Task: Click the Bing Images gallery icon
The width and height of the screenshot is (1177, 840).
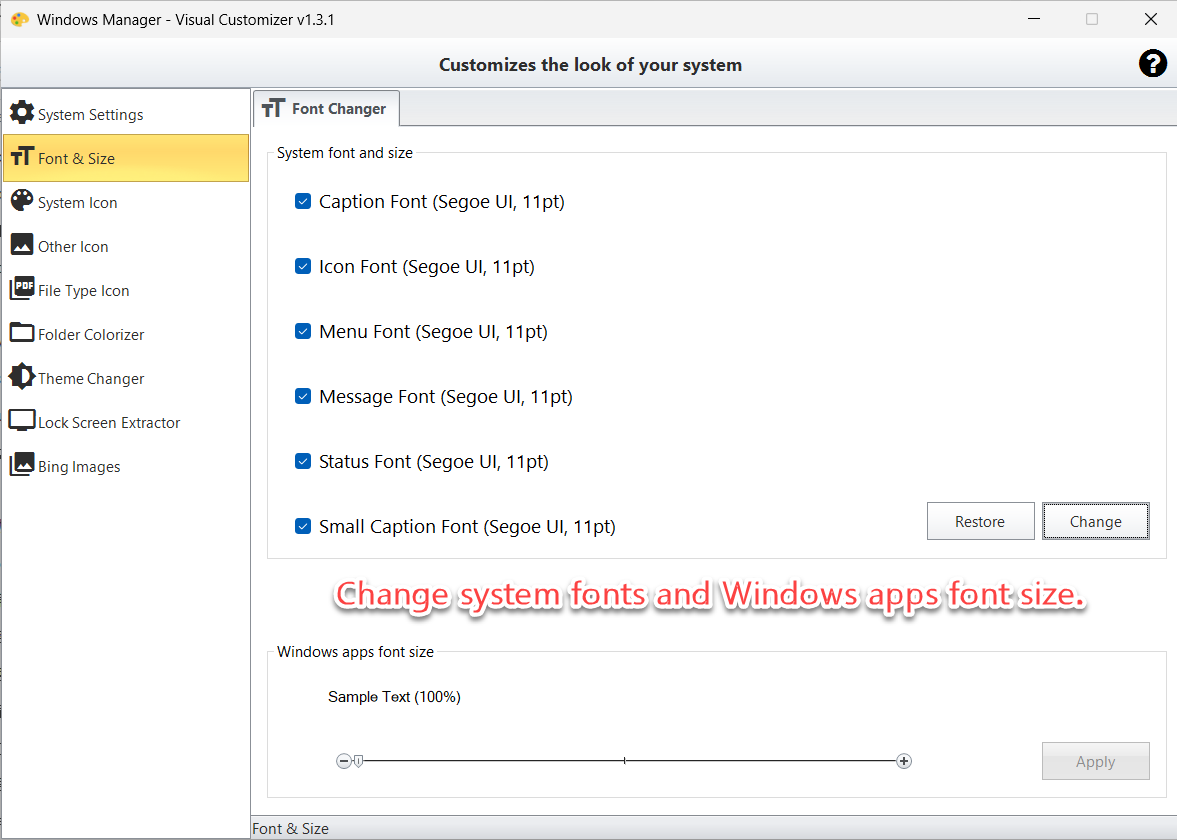Action: click(22, 464)
